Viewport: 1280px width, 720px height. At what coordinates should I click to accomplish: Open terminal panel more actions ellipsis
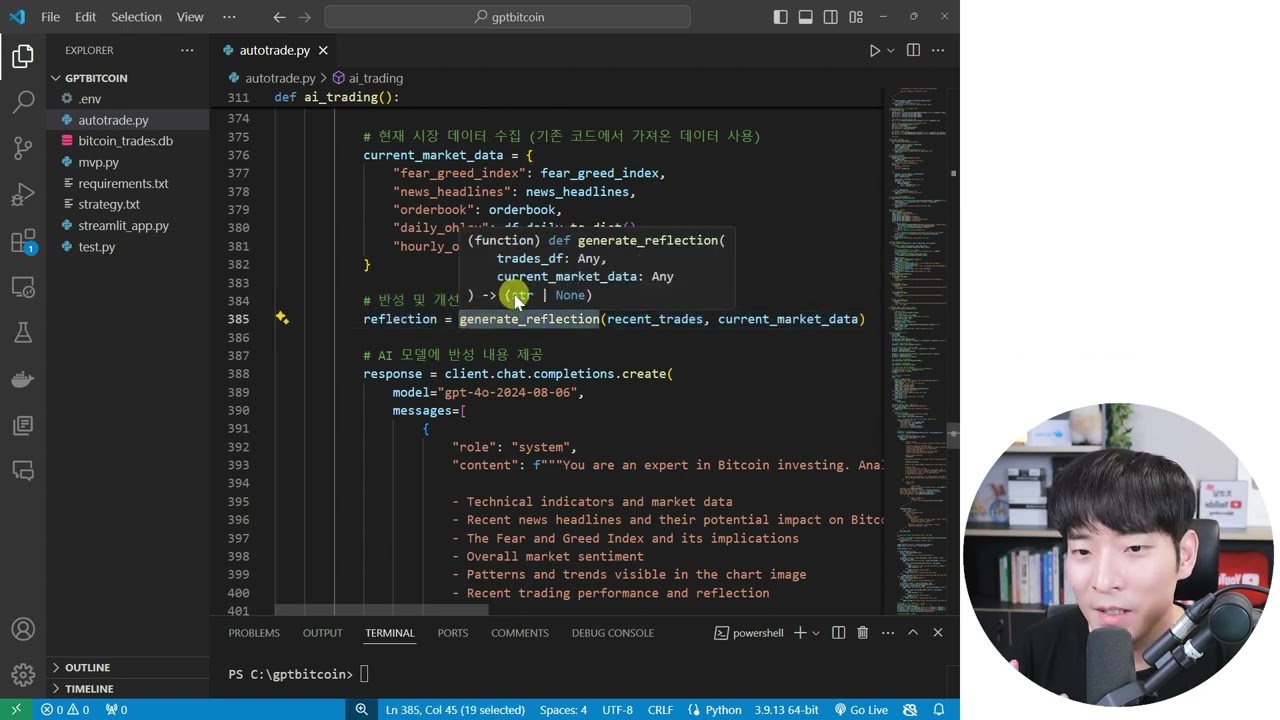point(887,633)
